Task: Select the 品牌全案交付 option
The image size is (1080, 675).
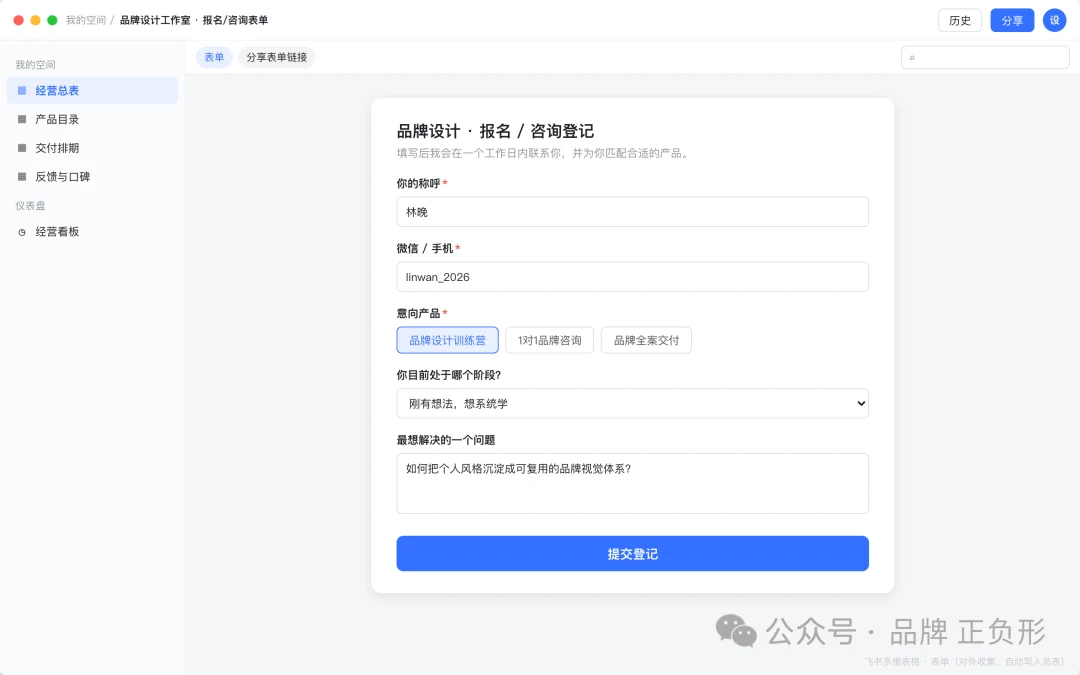Action: pos(646,340)
